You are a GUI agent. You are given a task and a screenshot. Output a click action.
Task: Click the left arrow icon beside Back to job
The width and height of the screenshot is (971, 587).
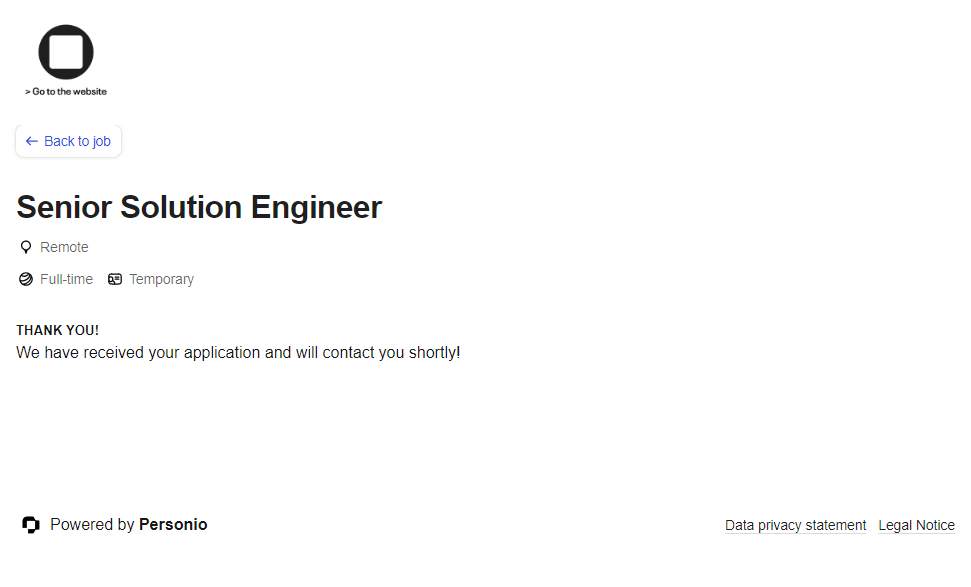click(32, 142)
